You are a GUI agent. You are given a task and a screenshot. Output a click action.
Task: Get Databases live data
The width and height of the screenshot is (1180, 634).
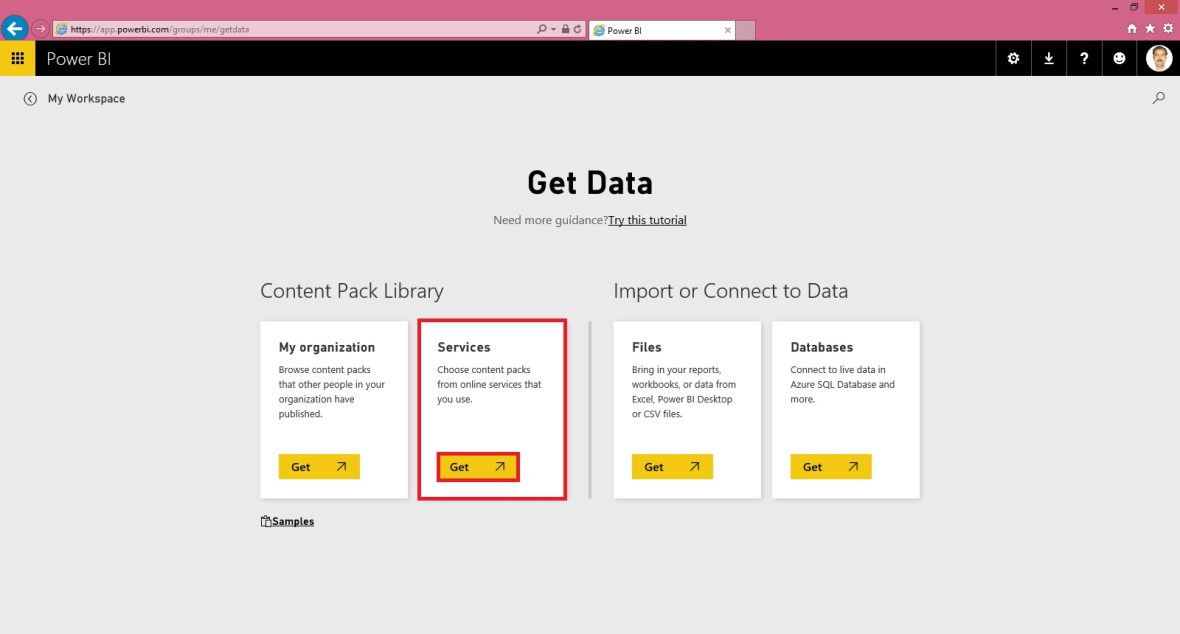click(x=830, y=466)
